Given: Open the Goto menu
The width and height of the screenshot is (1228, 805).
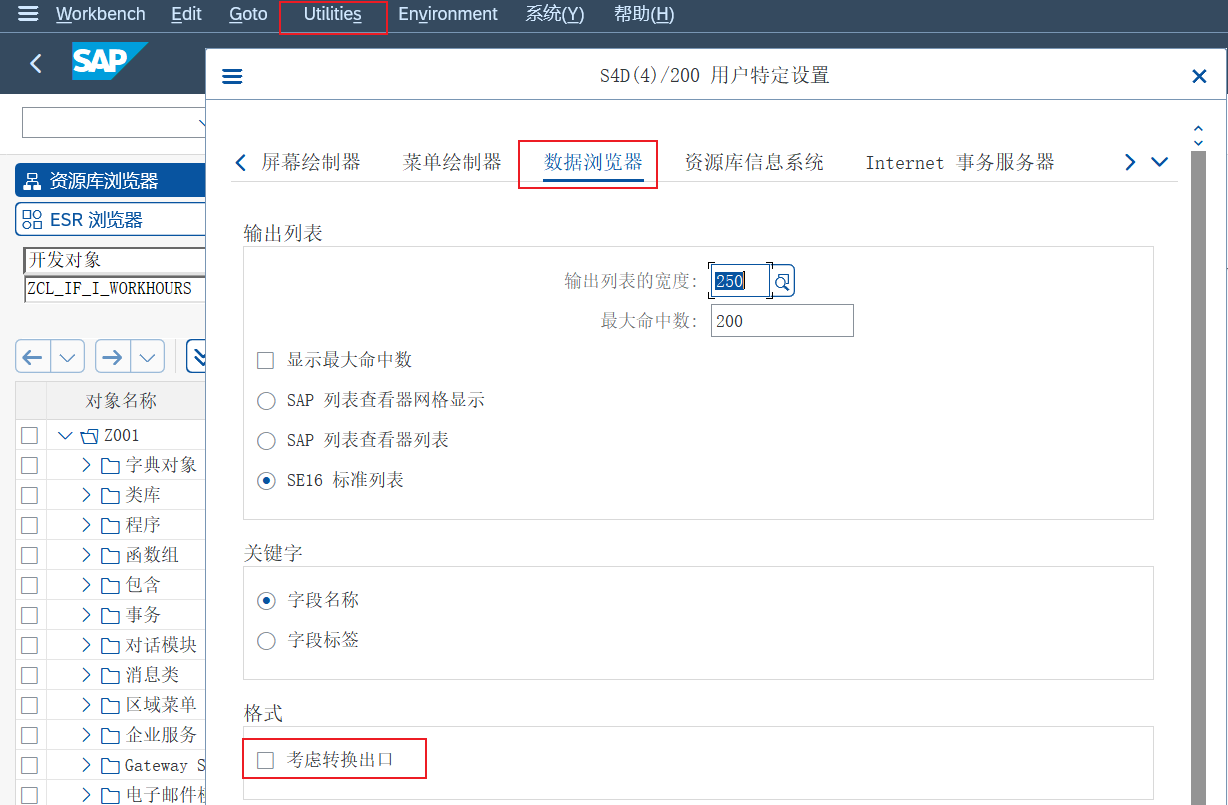Looking at the screenshot, I should pos(249,14).
